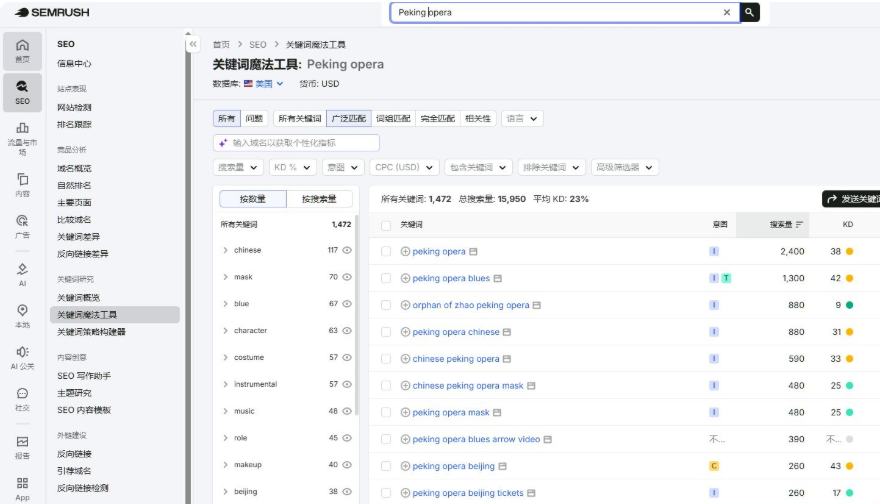Select the exact match tab
Viewport: 880px width, 504px height.
(438, 118)
